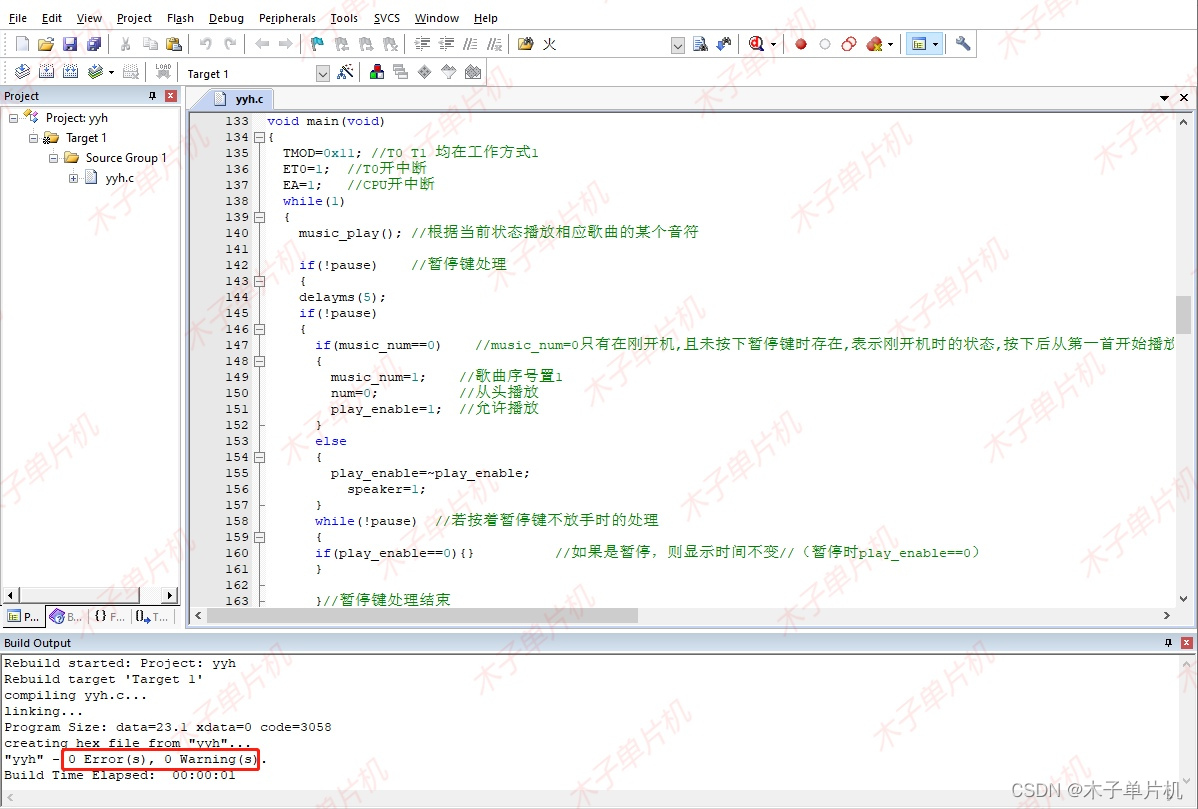The width and height of the screenshot is (1198, 809).
Task: Click the Redo arrow icon
Action: point(230,44)
